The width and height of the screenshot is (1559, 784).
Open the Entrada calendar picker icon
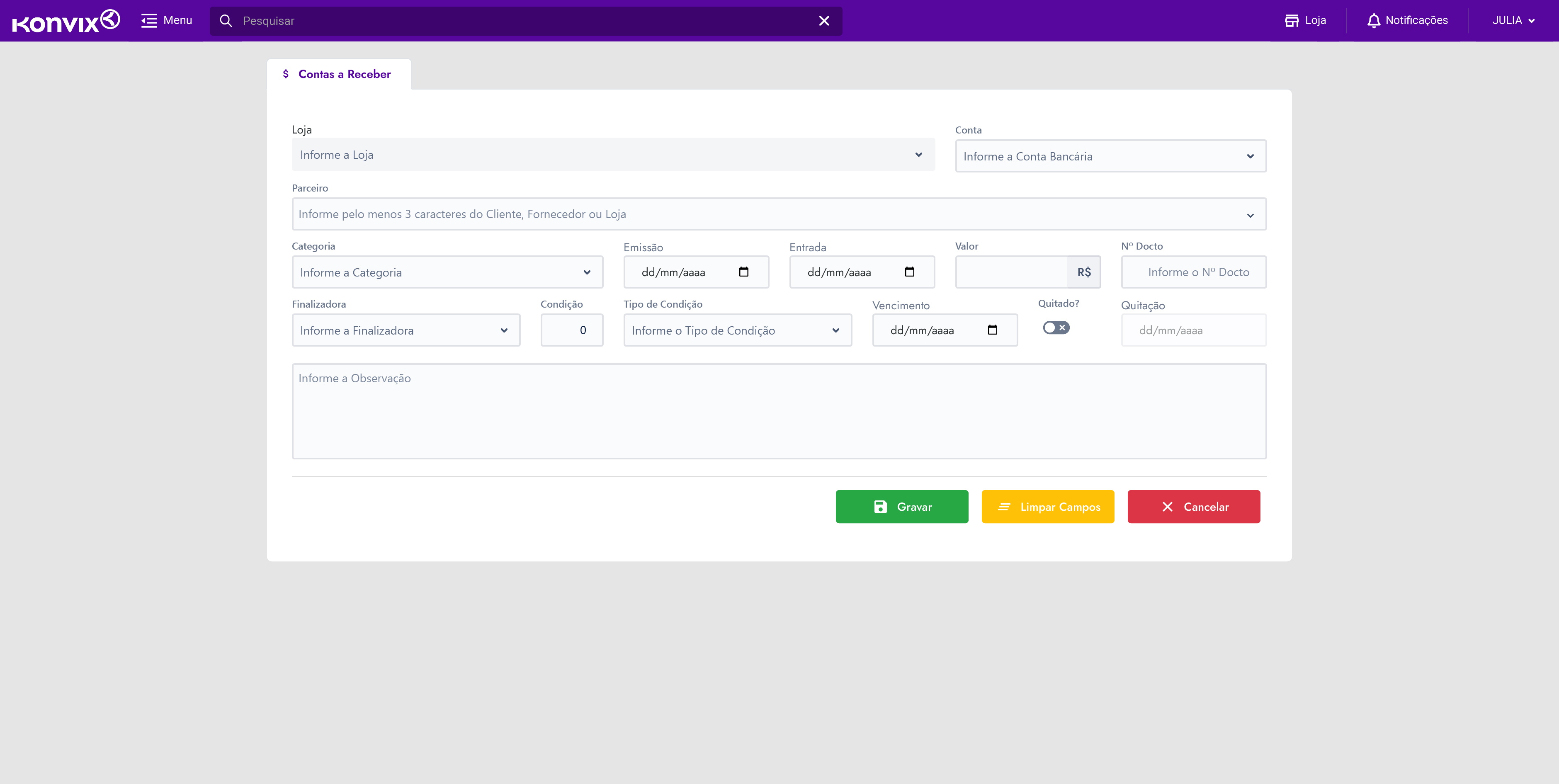point(909,272)
